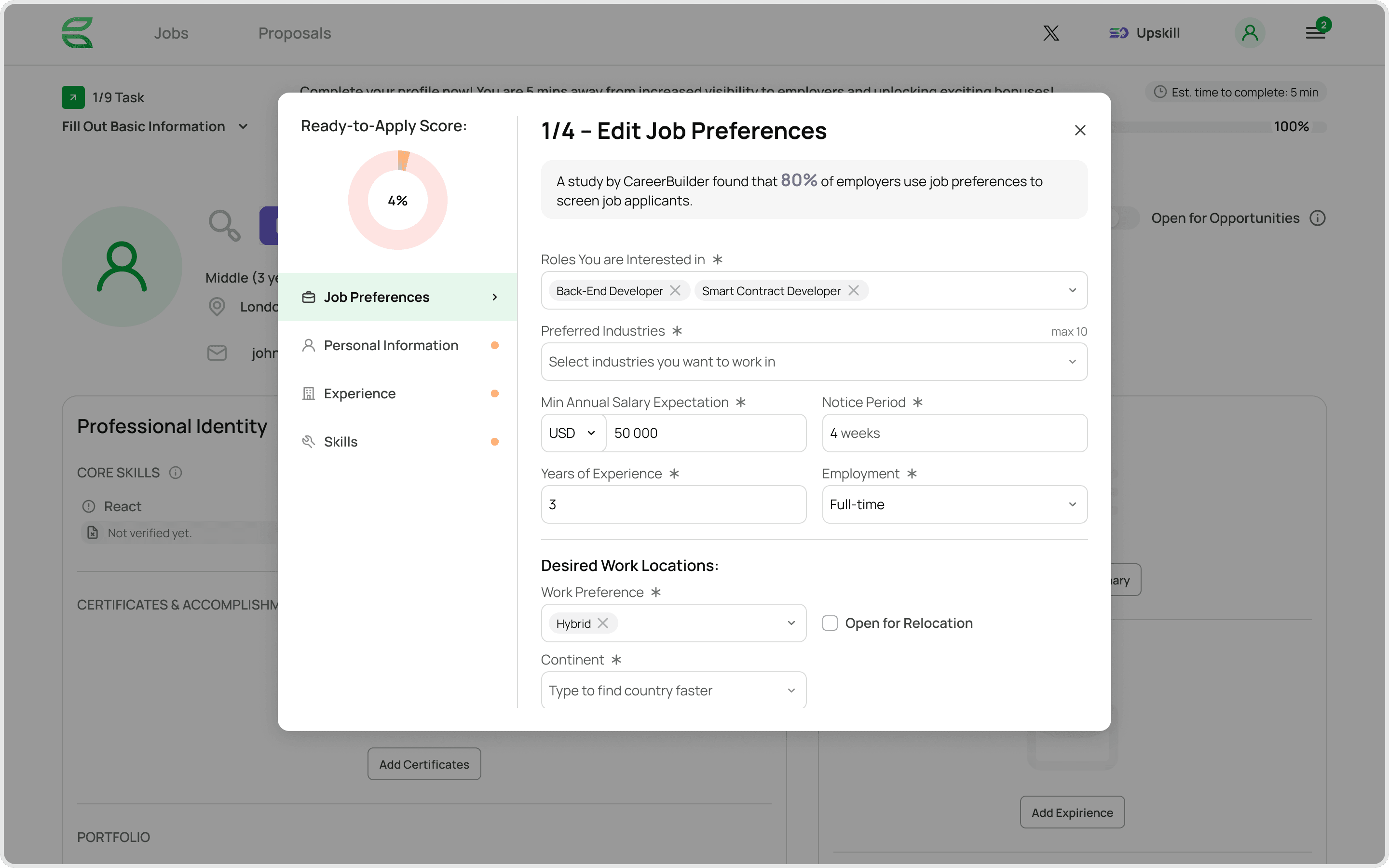Screen dimensions: 1389x868
Task: Click the Core Skills info icon
Action: [176, 473]
